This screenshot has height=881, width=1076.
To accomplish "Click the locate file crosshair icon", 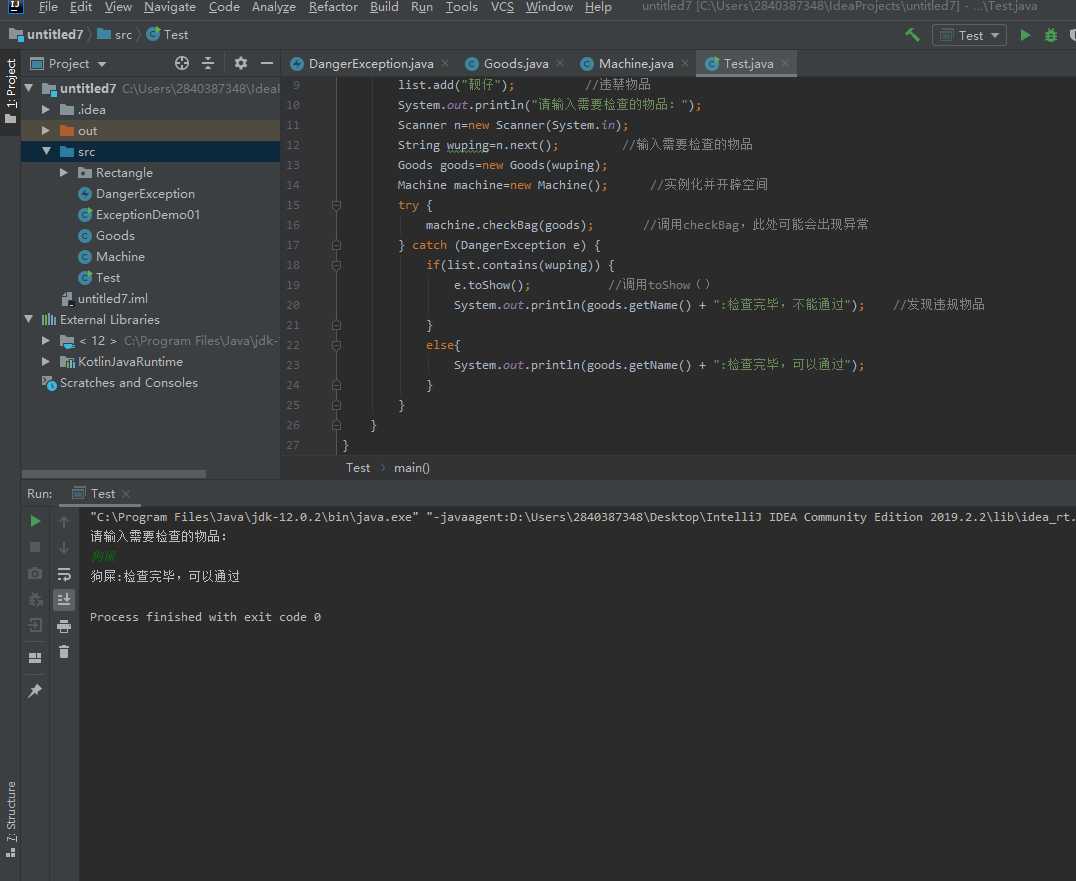I will pyautogui.click(x=182, y=63).
